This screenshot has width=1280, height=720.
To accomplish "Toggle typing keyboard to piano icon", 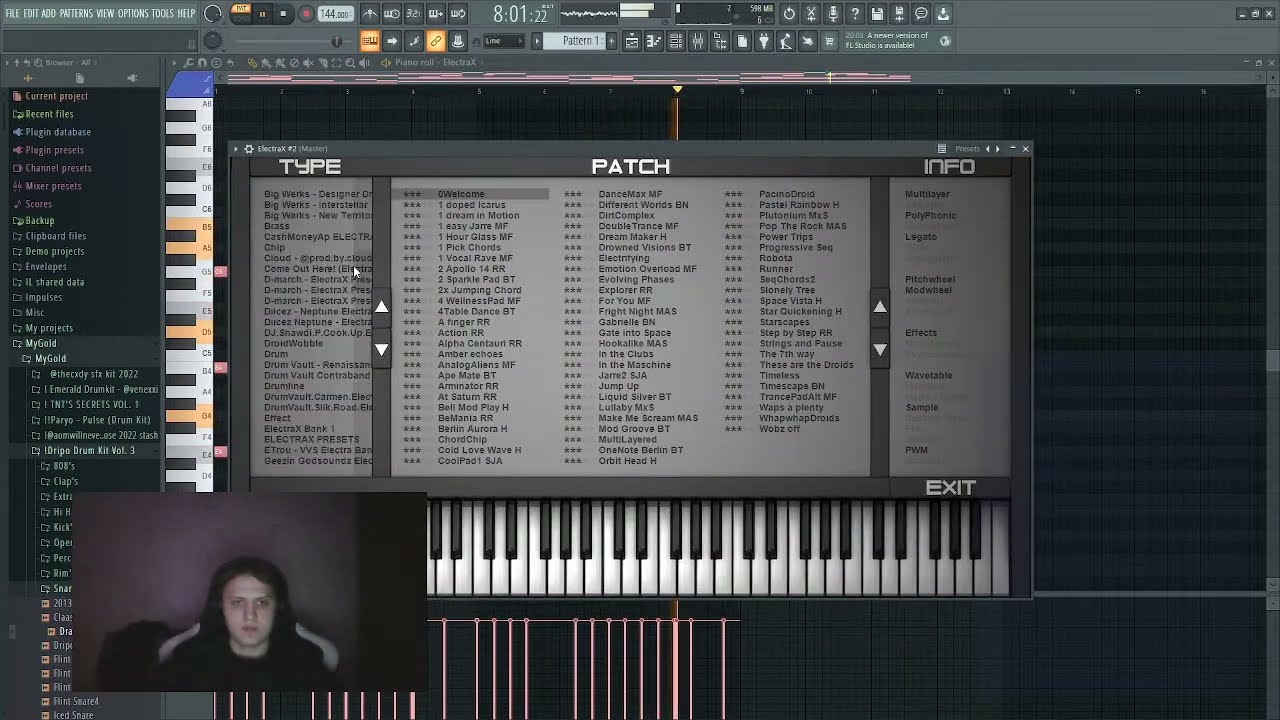I will tap(370, 41).
